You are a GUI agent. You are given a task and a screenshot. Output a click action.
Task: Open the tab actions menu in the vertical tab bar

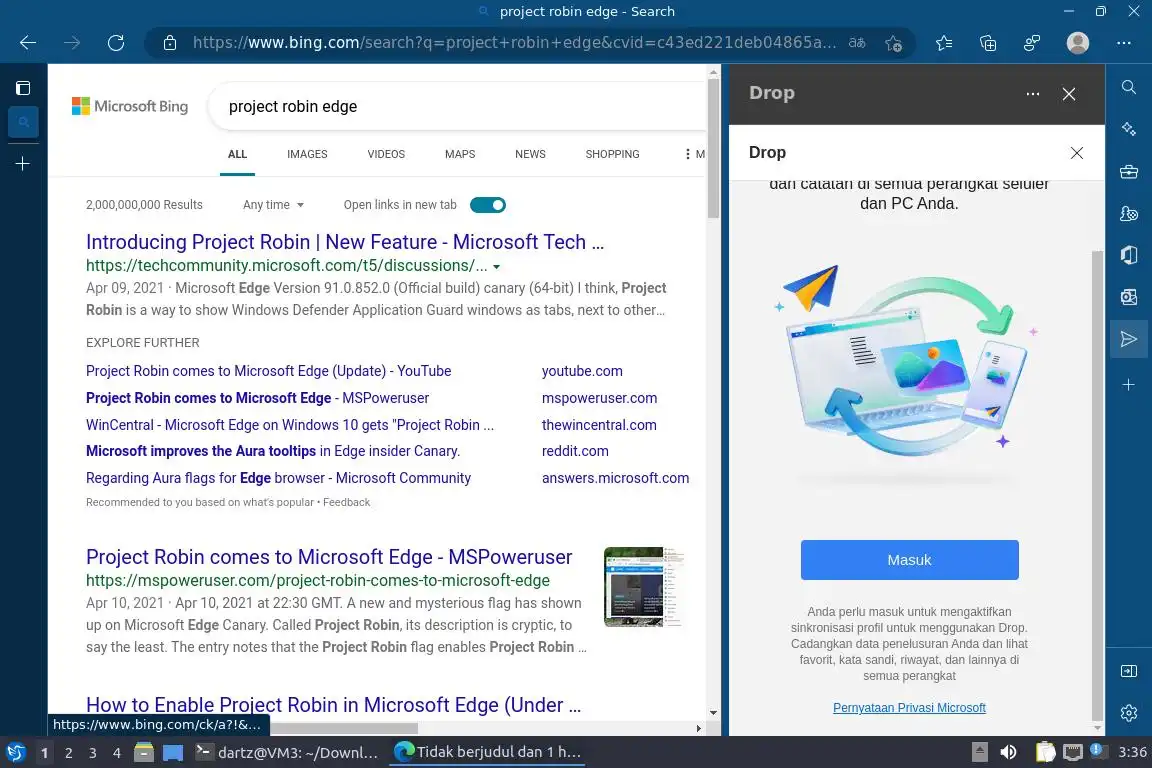[23, 88]
